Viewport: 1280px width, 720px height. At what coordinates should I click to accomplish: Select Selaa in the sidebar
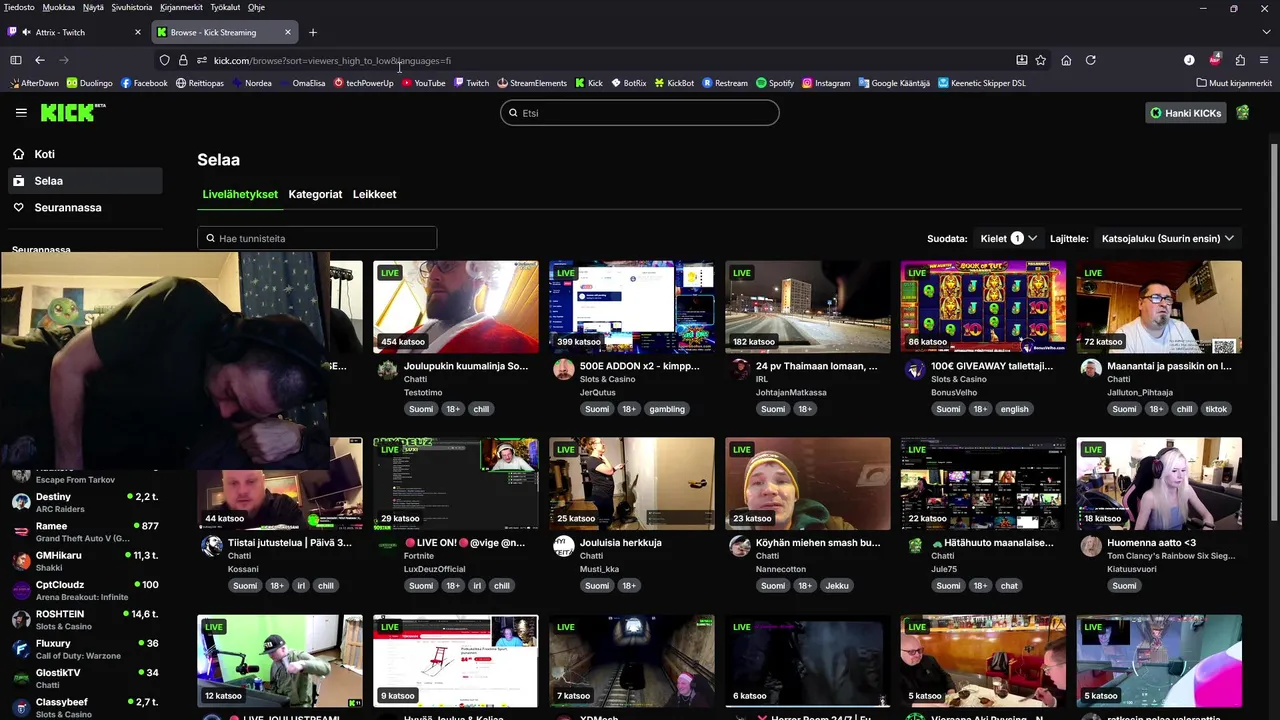coord(84,181)
